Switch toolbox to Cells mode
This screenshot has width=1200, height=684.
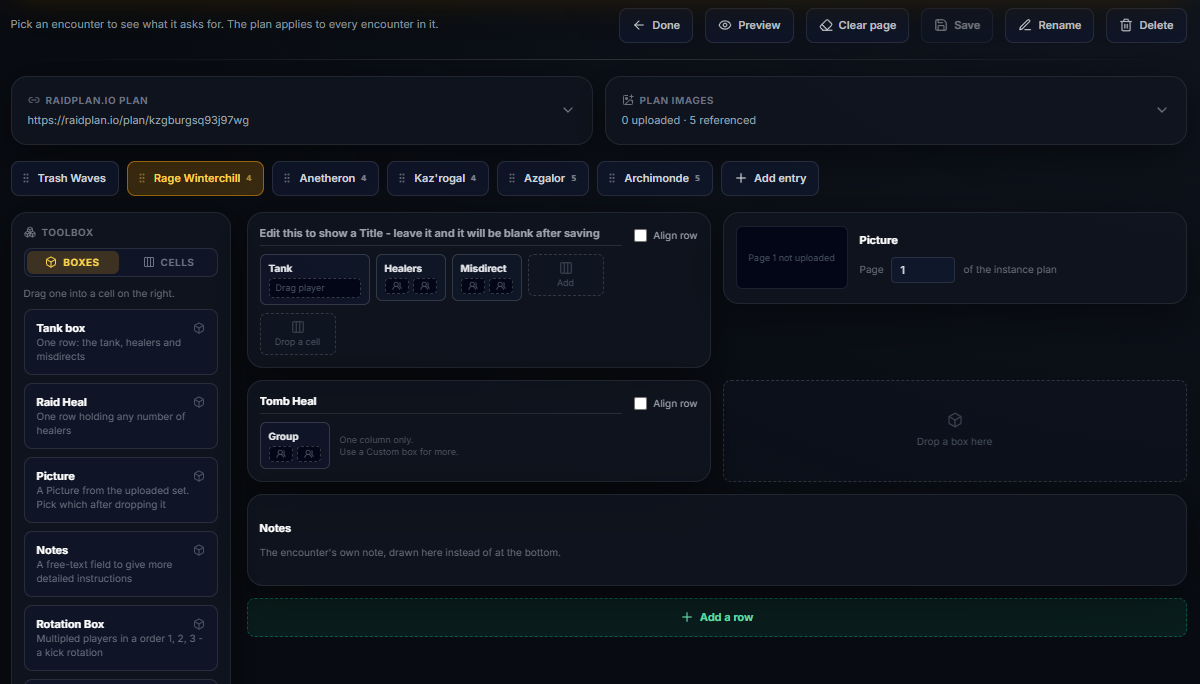click(168, 262)
